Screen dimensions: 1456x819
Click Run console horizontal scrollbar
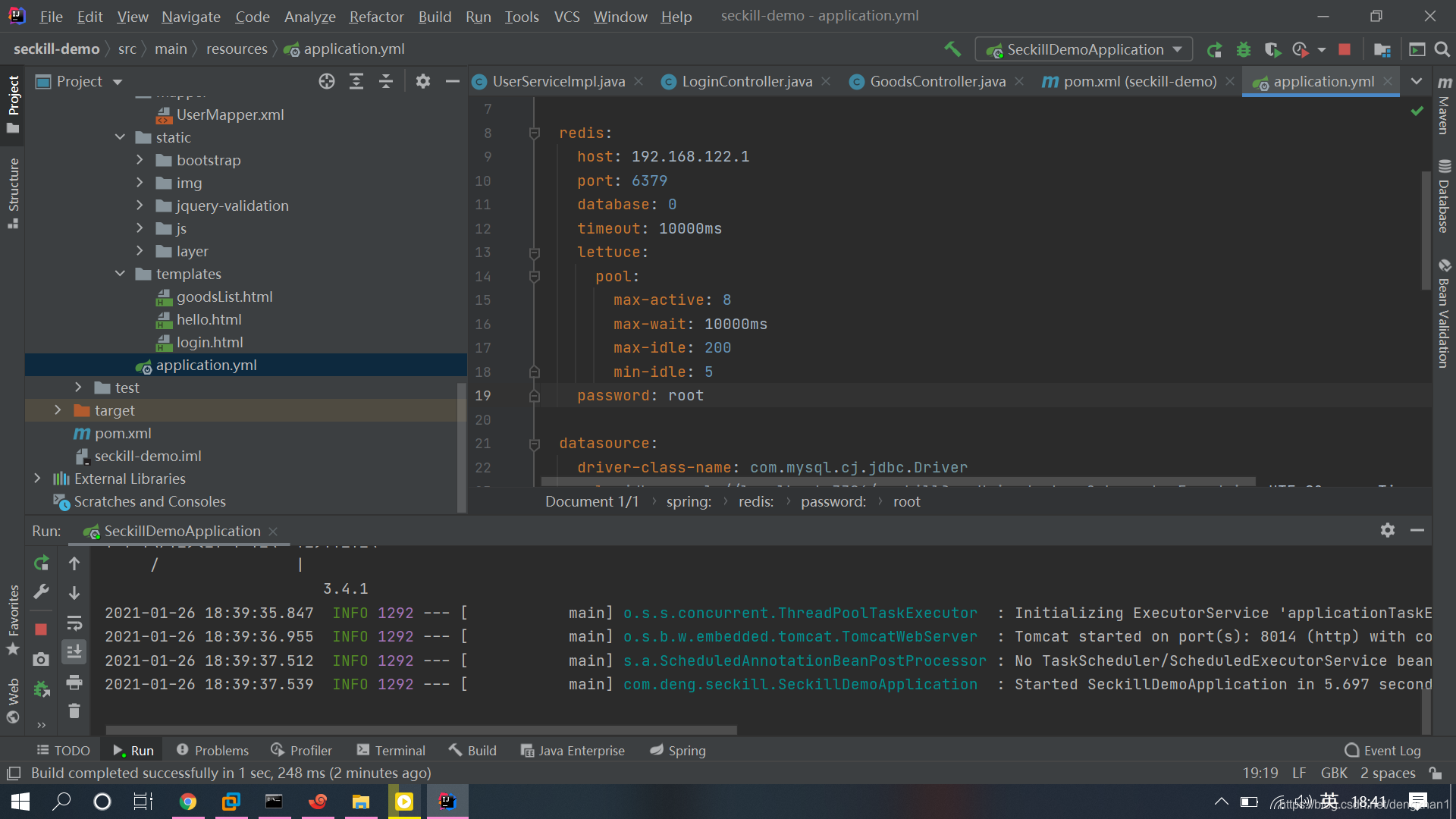(x=422, y=730)
